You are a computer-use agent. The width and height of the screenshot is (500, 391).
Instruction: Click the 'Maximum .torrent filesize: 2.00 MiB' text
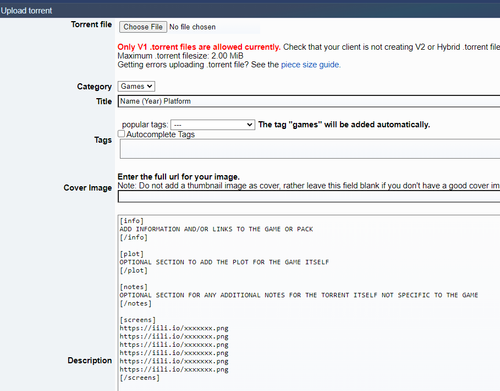[x=180, y=56]
